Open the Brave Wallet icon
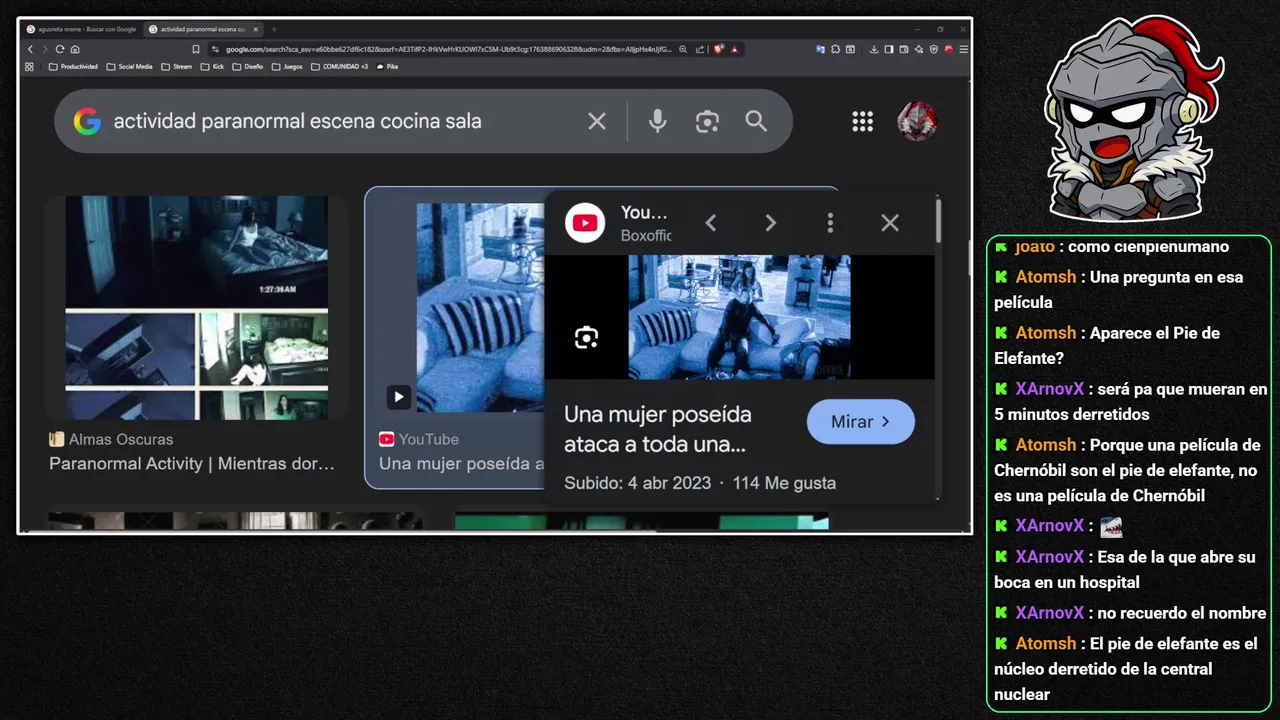1280x720 pixels. [x=904, y=49]
